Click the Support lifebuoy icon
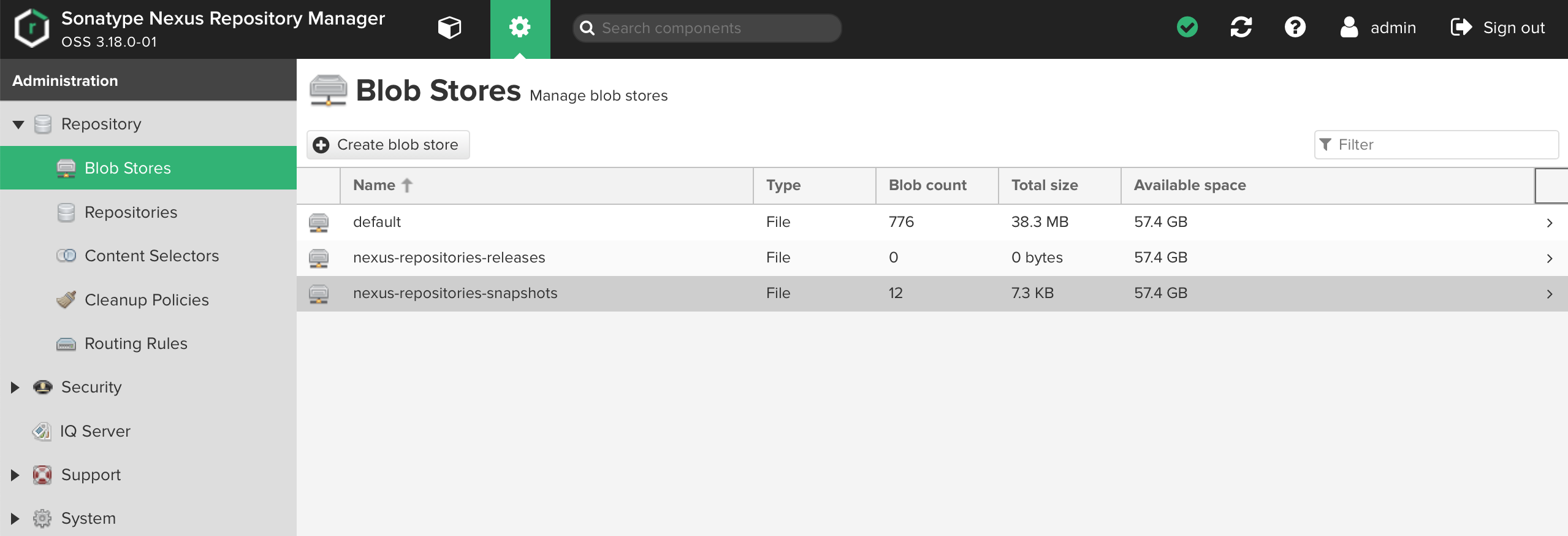The width and height of the screenshot is (1568, 536). [x=42, y=475]
